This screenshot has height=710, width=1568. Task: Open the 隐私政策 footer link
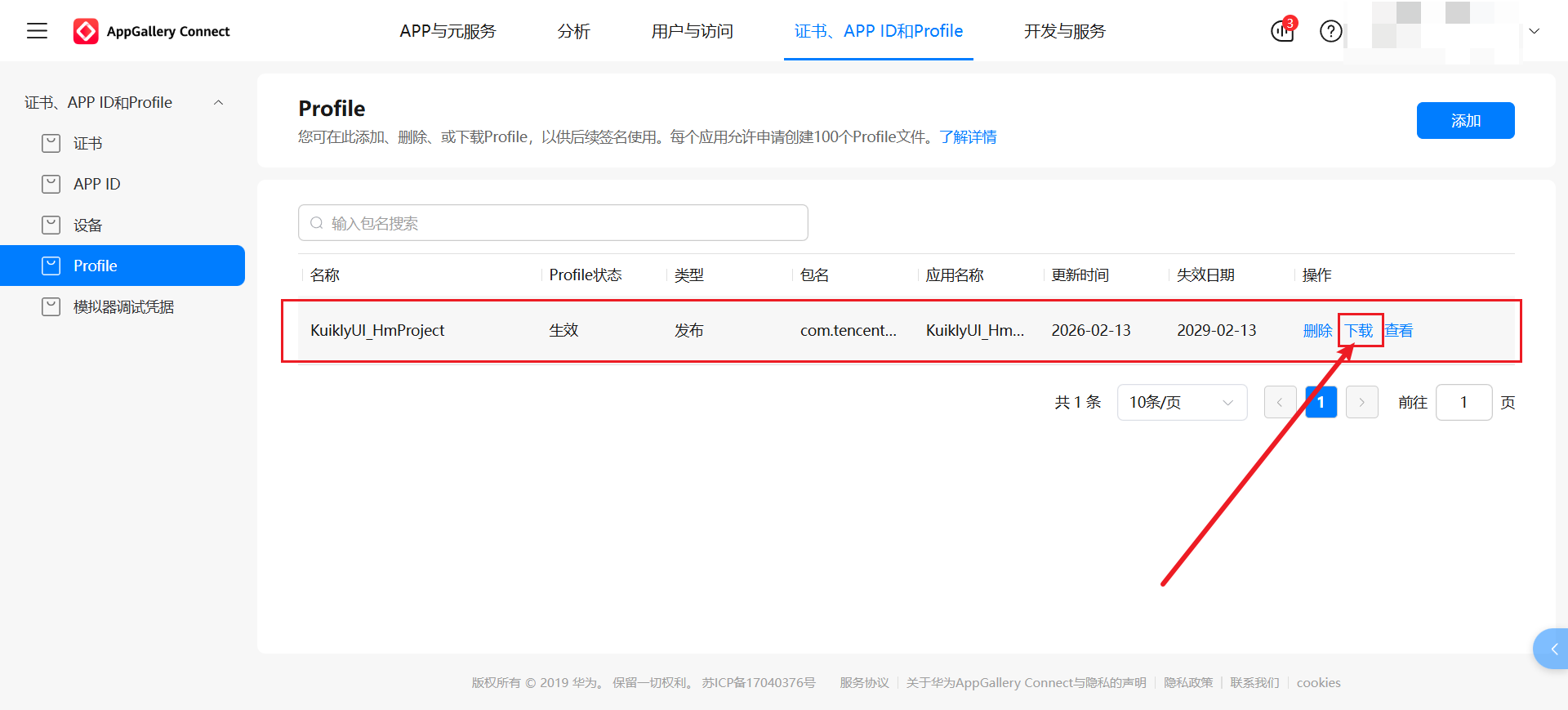[x=1188, y=682]
